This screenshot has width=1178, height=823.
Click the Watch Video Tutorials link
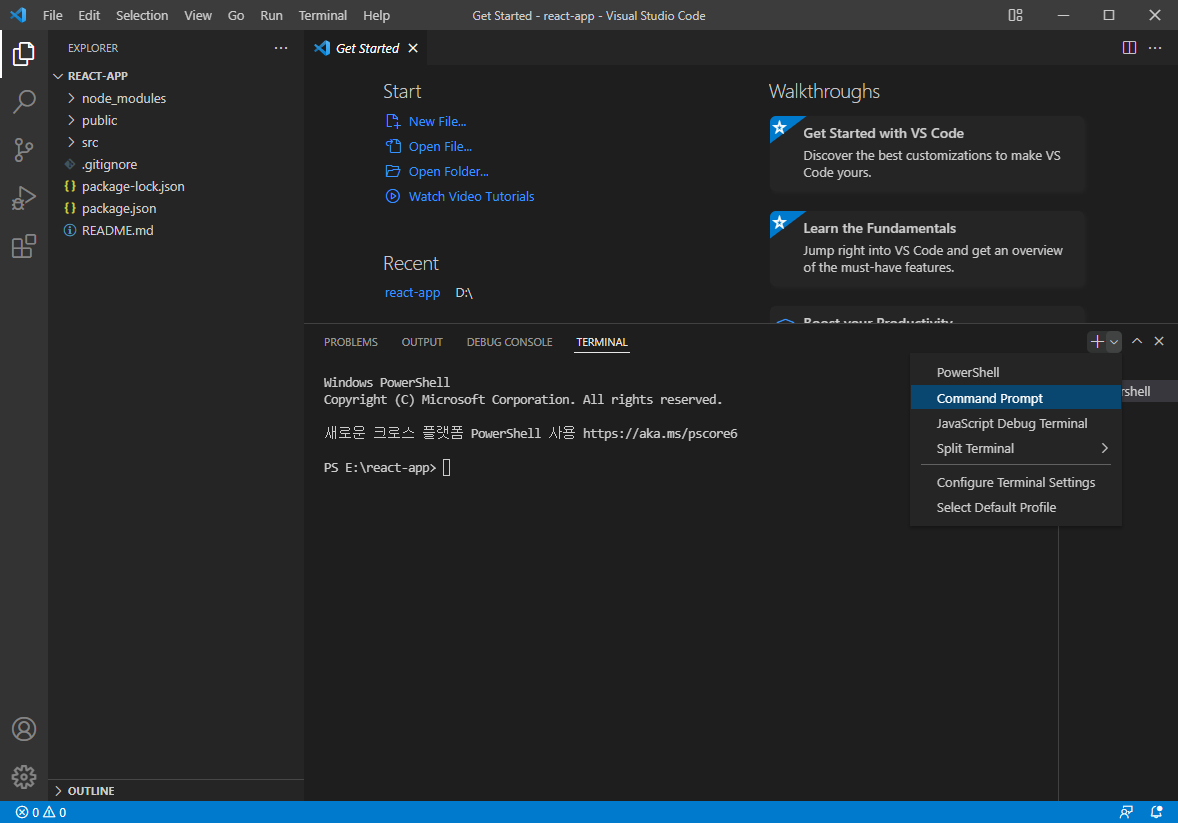(x=471, y=196)
